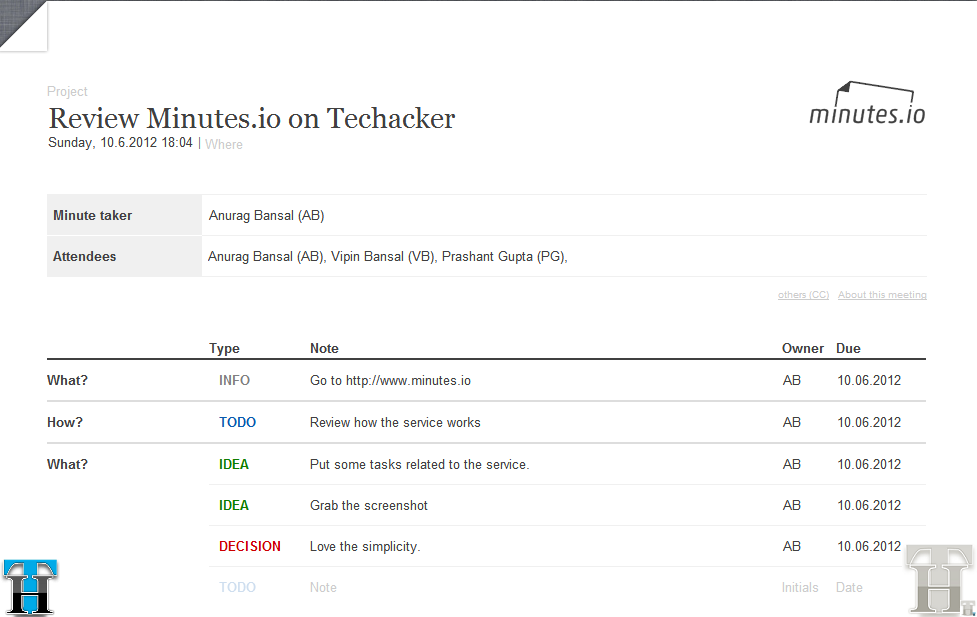Edit the meeting title Review Minutes.io on Techacker
The width and height of the screenshot is (977, 617).
(252, 118)
